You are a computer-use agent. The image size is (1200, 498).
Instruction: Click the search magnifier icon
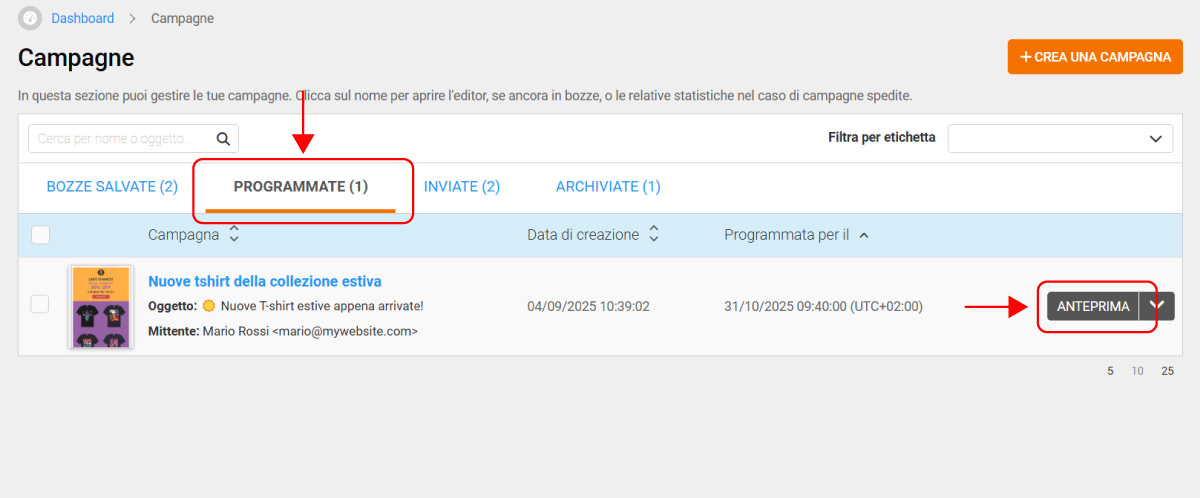click(x=223, y=139)
